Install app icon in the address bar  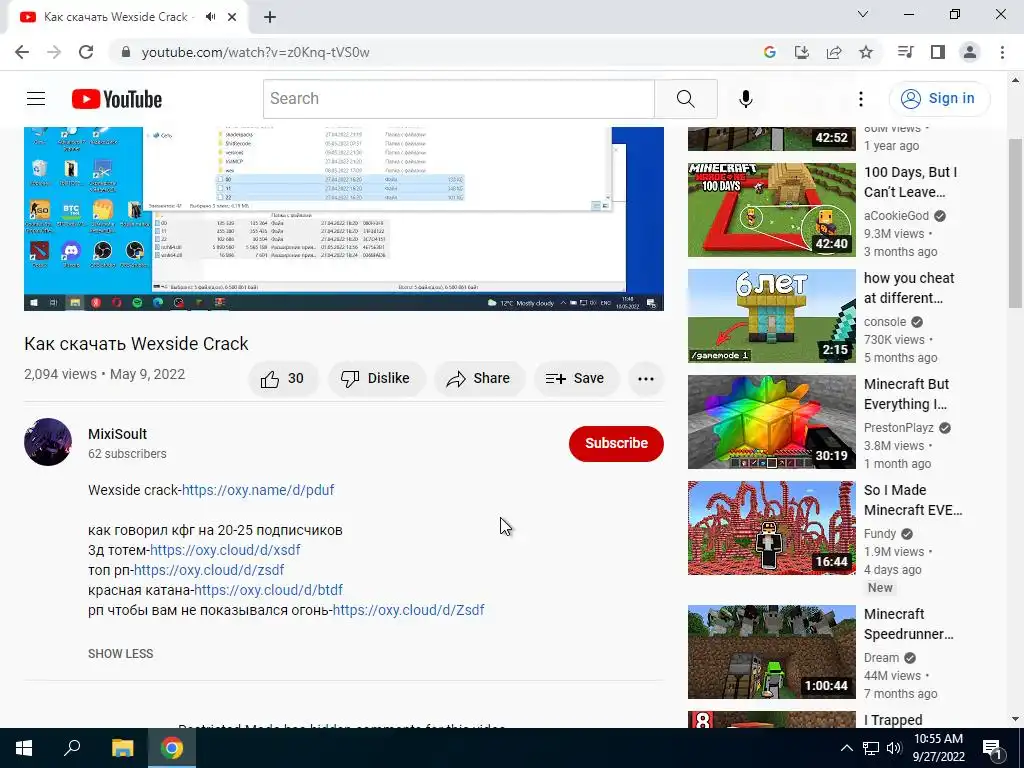801,52
